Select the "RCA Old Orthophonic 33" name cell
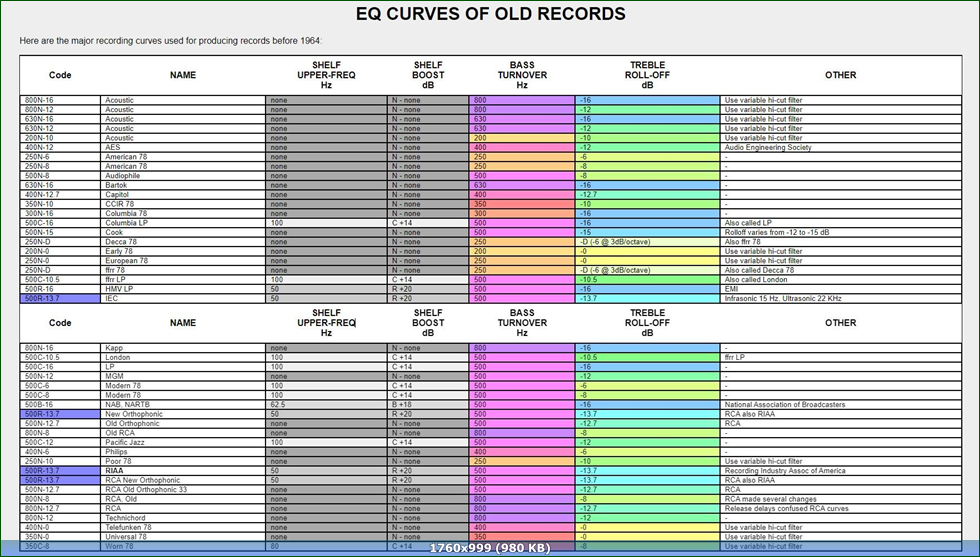This screenshot has height=557, width=980. (x=182, y=489)
